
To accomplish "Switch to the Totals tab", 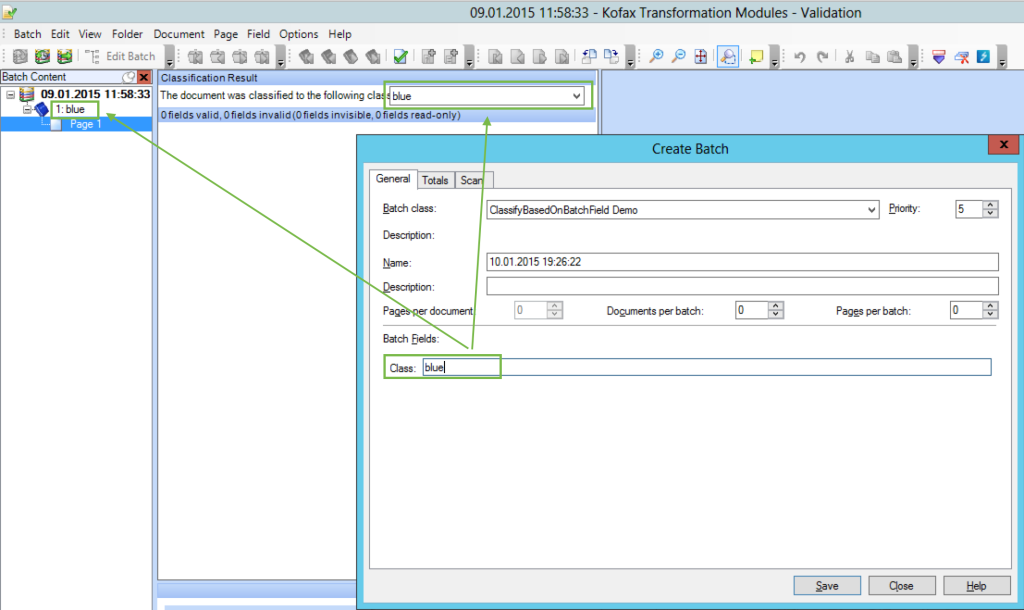I will pos(435,180).
